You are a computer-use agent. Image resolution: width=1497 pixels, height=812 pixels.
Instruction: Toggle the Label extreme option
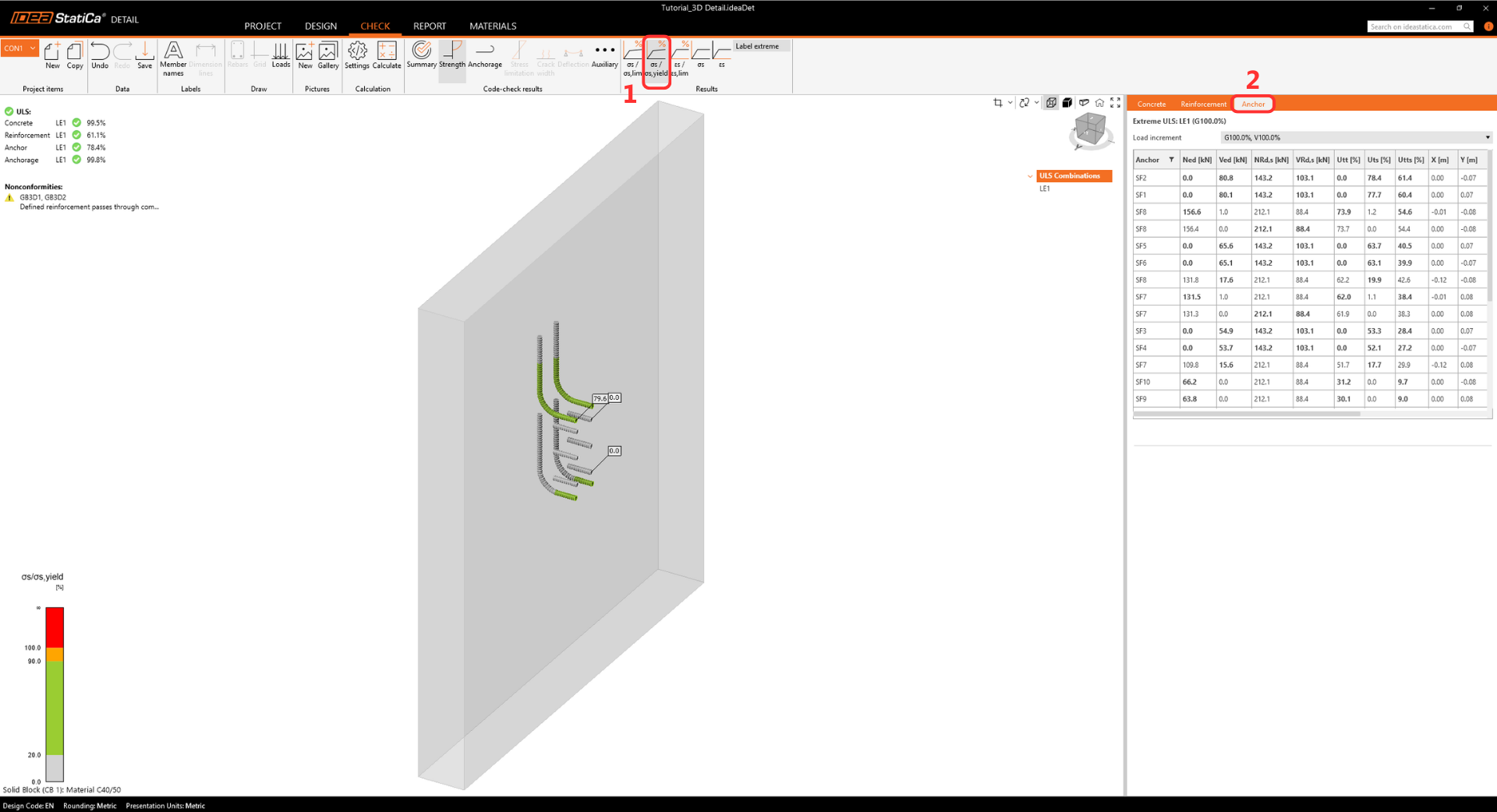point(762,46)
